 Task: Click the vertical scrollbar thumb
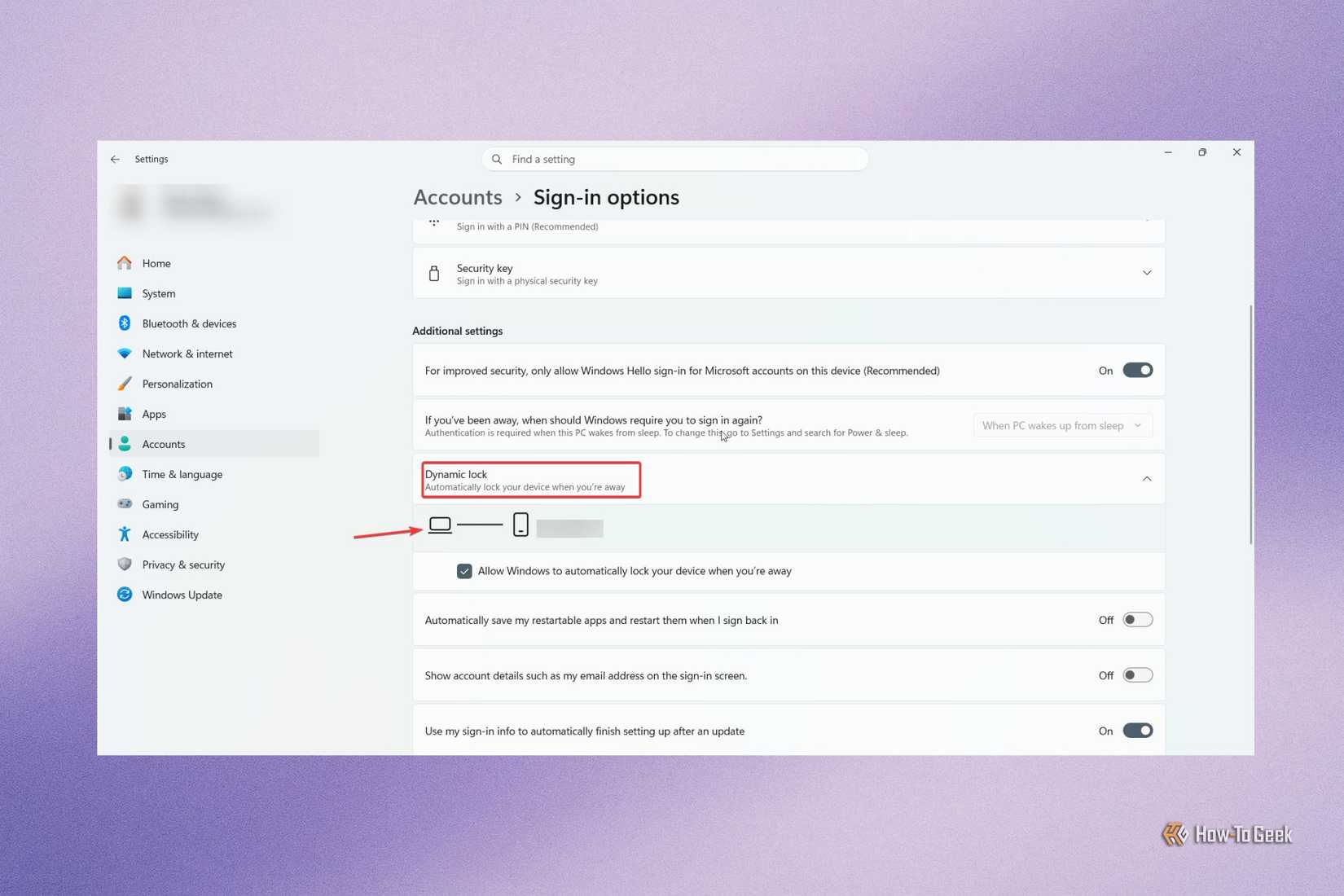pos(1251,424)
